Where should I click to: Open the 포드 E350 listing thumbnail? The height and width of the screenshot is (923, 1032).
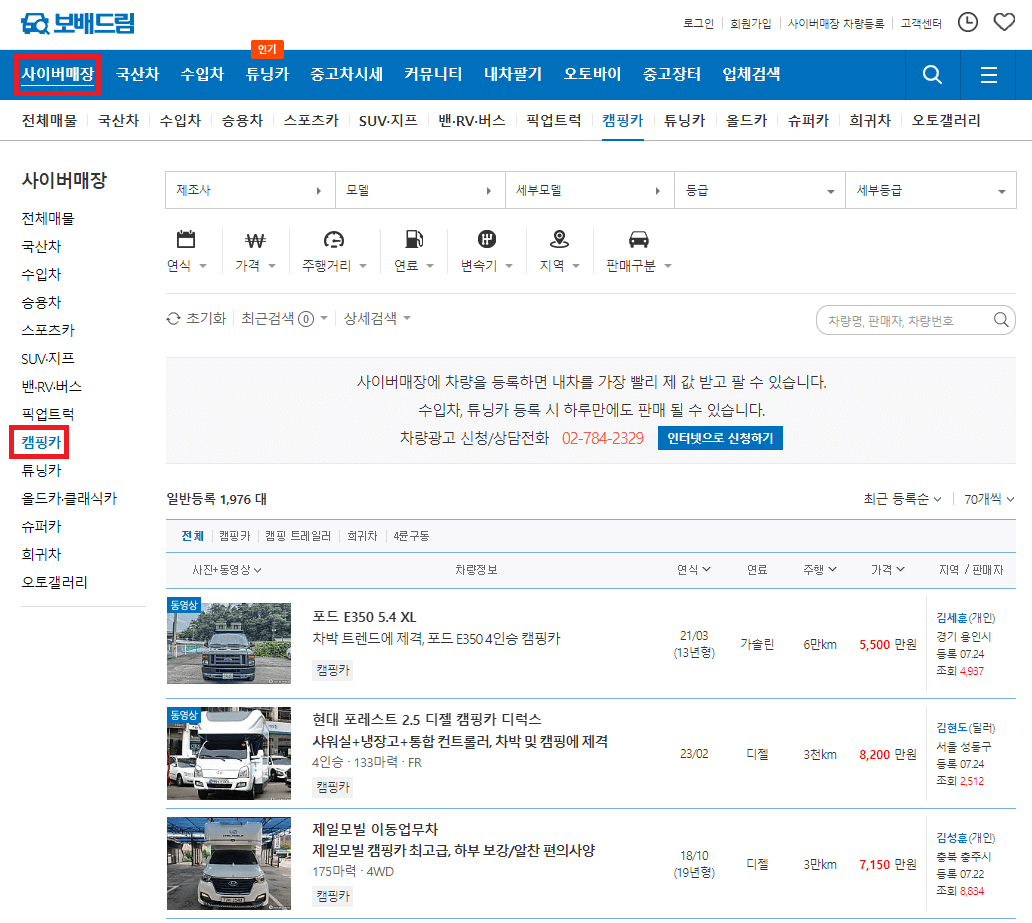229,643
